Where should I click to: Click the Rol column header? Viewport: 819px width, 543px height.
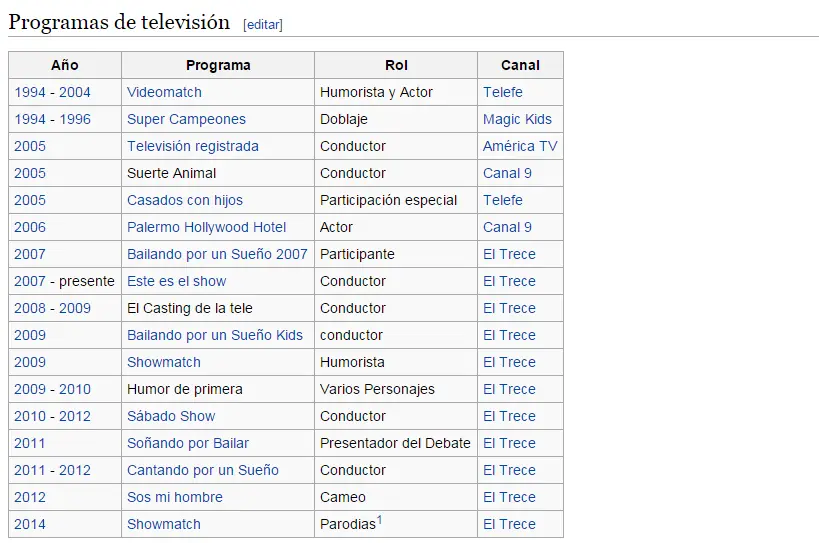pos(396,65)
